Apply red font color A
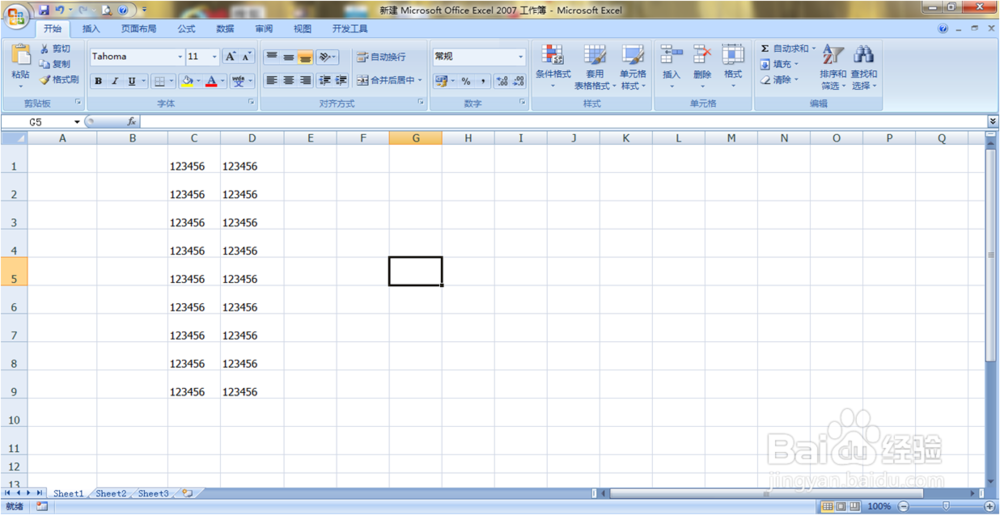Viewport: 1000px width, 515px height. coord(212,81)
